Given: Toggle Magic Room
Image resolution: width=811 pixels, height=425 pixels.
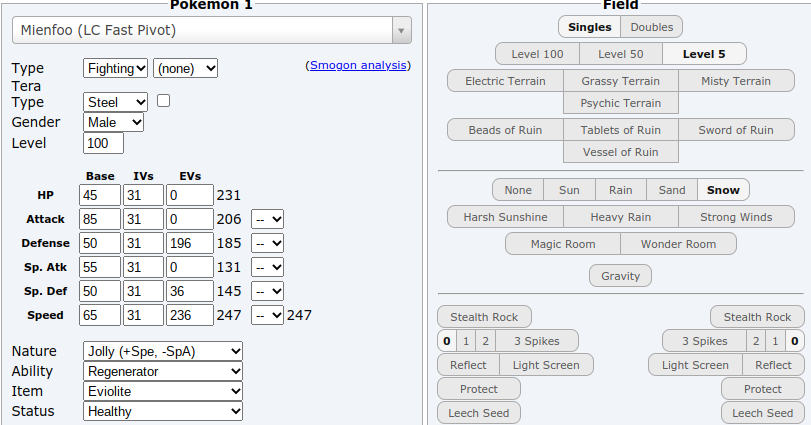Looking at the screenshot, I should (563, 244).
